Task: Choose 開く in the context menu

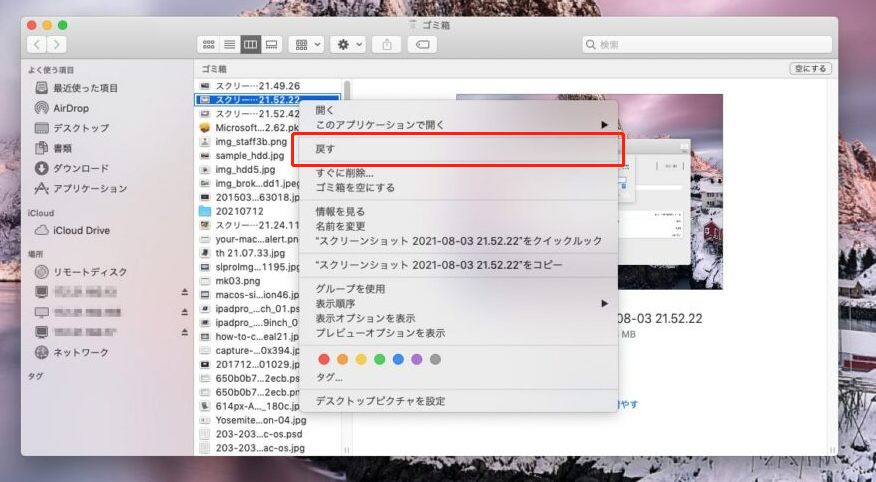Action: [458, 110]
